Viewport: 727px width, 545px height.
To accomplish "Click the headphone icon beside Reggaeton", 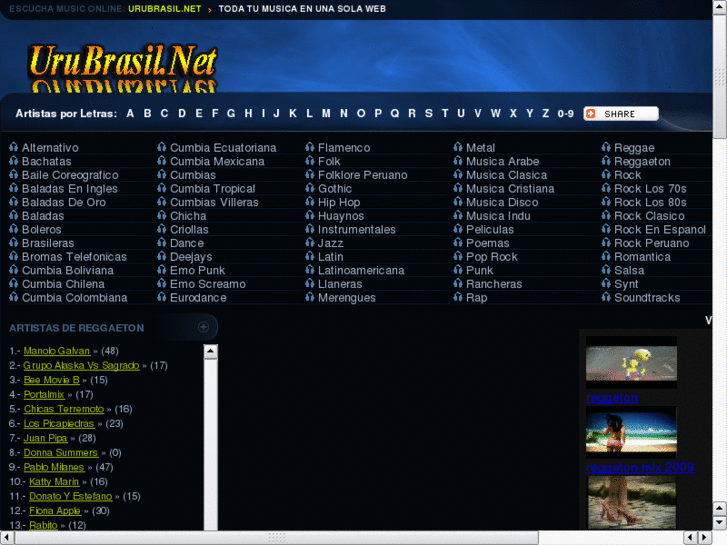I will pyautogui.click(x=606, y=160).
